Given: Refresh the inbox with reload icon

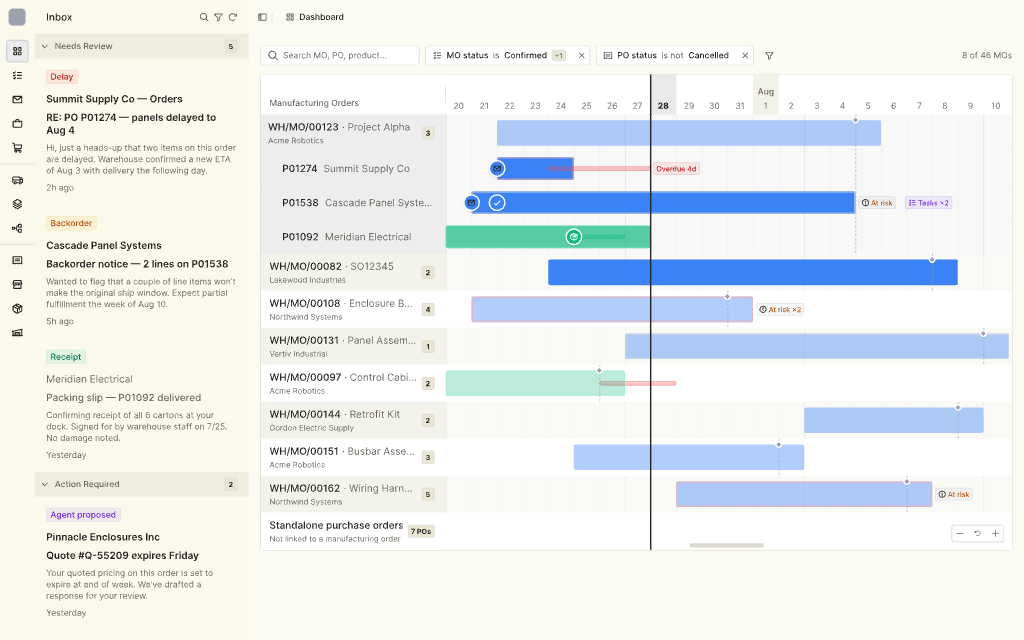Looking at the screenshot, I should [x=232, y=17].
